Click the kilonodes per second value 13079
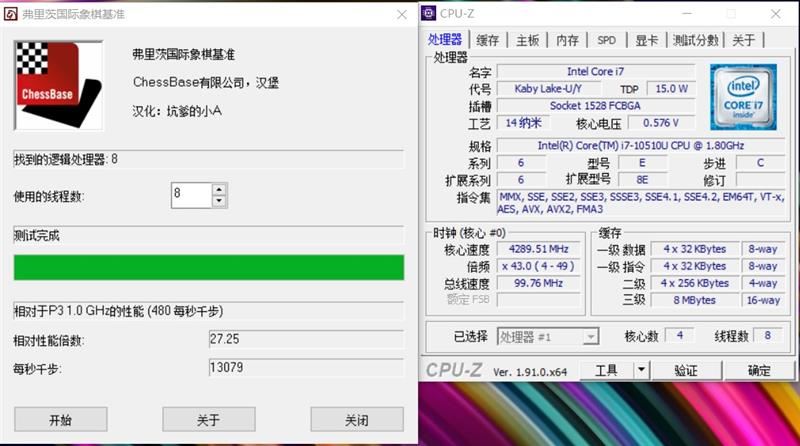This screenshot has width=800, height=446. (306, 367)
